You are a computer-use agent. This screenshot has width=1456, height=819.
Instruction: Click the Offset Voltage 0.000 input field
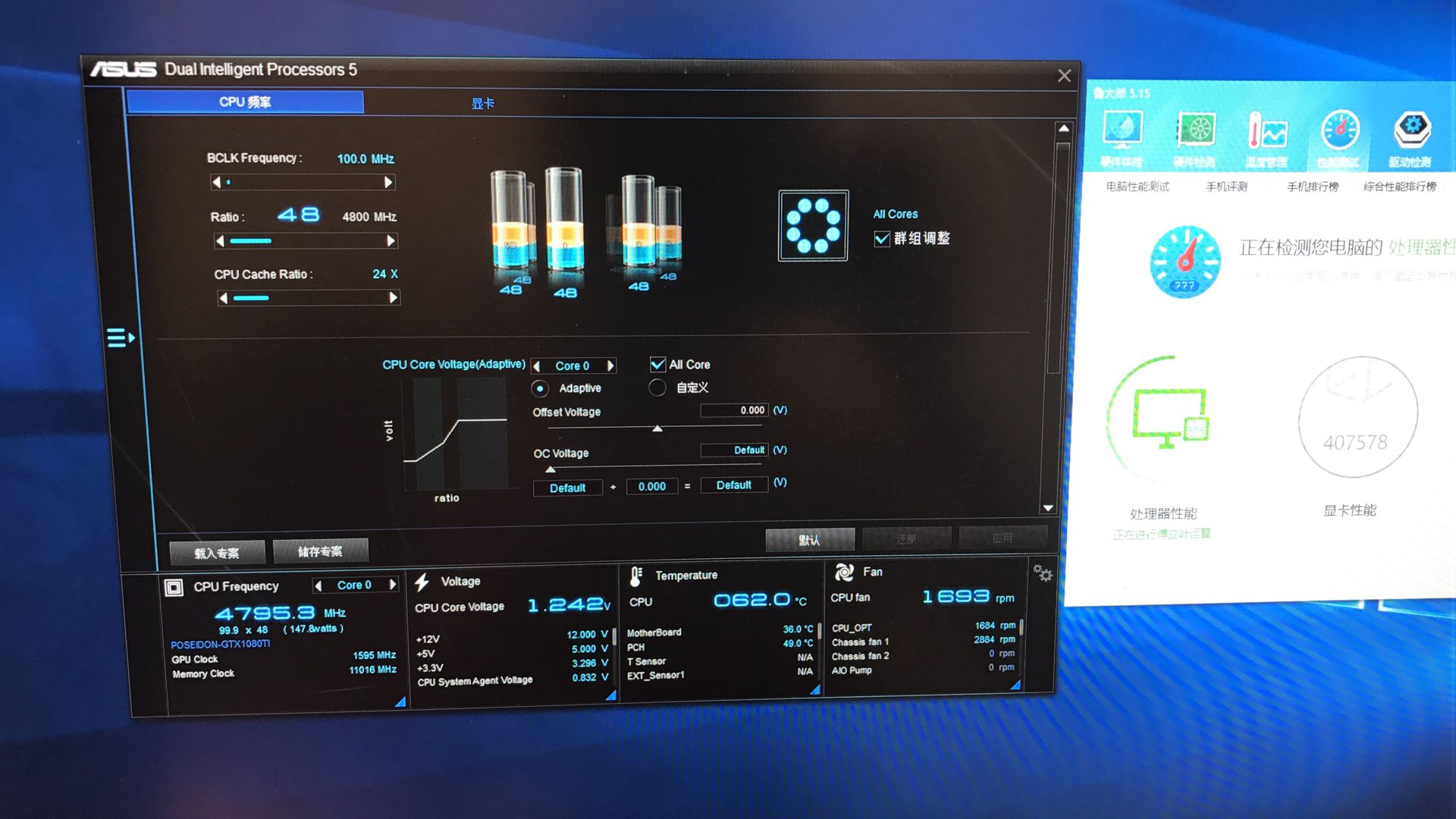click(x=734, y=410)
